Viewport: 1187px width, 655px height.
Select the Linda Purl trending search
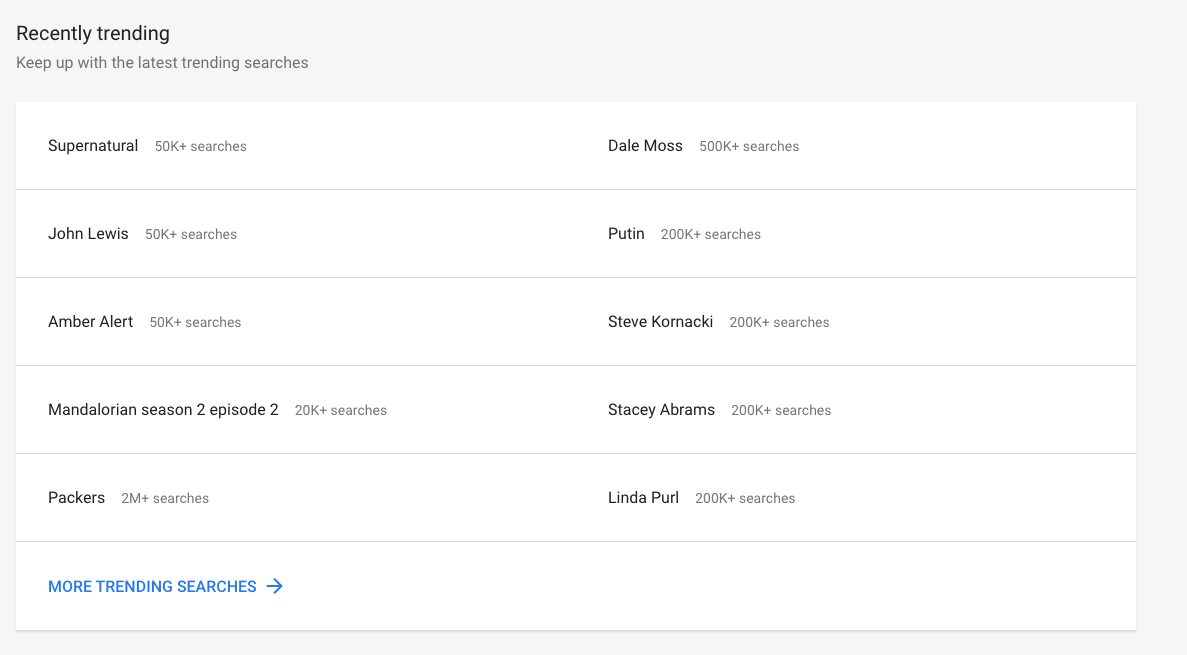pos(643,497)
